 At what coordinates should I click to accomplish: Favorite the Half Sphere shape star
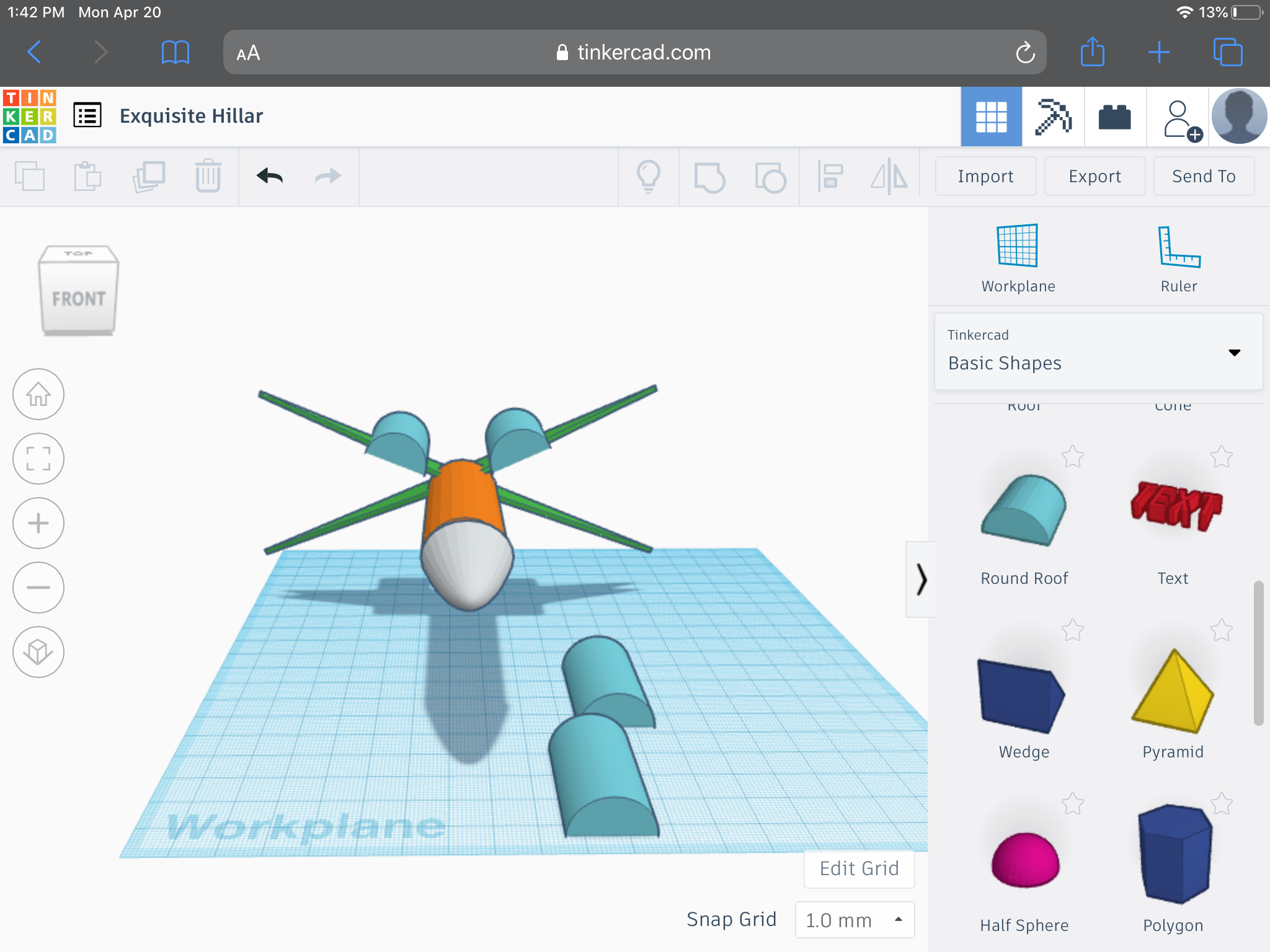[1072, 804]
